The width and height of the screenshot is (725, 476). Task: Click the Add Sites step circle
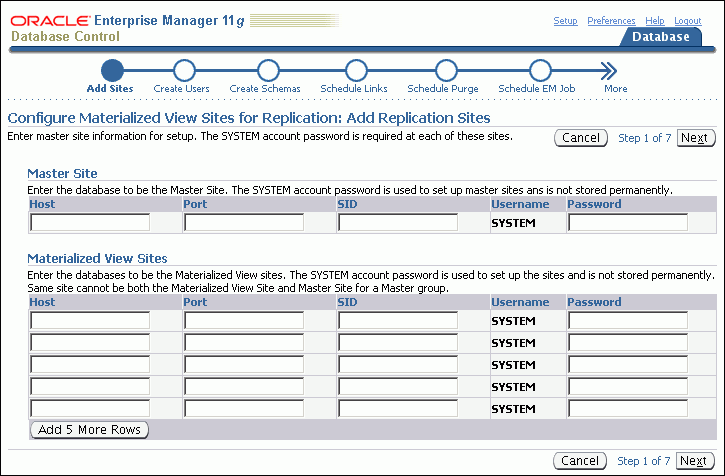click(x=112, y=71)
